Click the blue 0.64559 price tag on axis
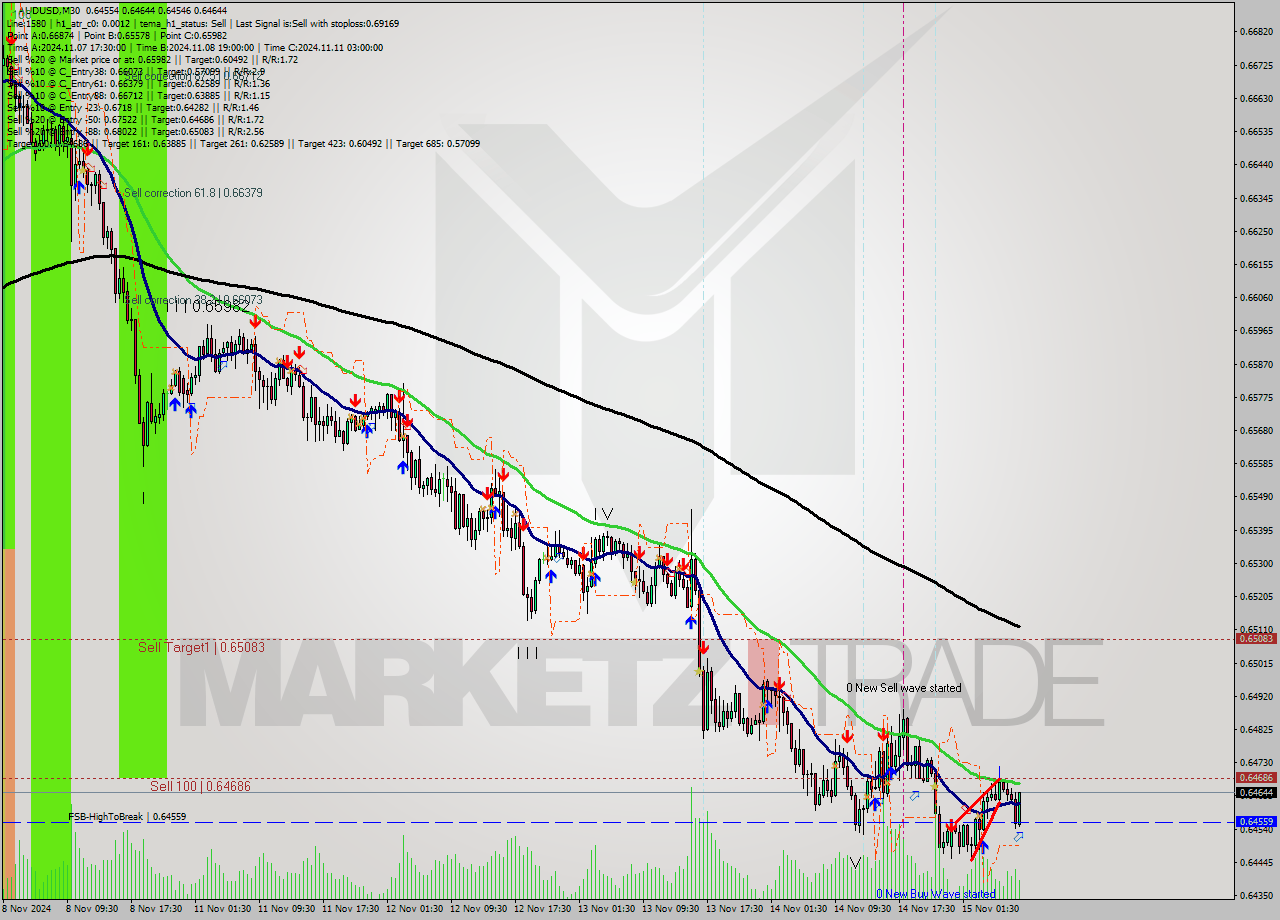 [x=1255, y=822]
